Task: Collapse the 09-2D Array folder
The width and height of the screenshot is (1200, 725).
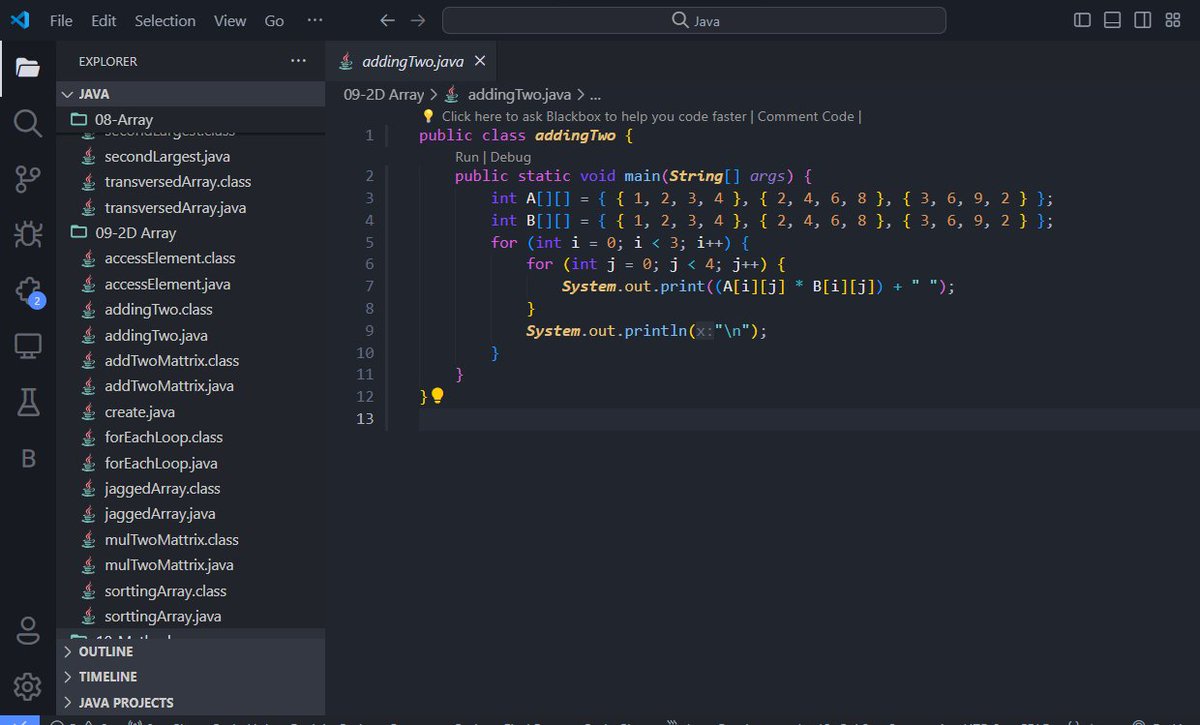Action: coord(190,233)
